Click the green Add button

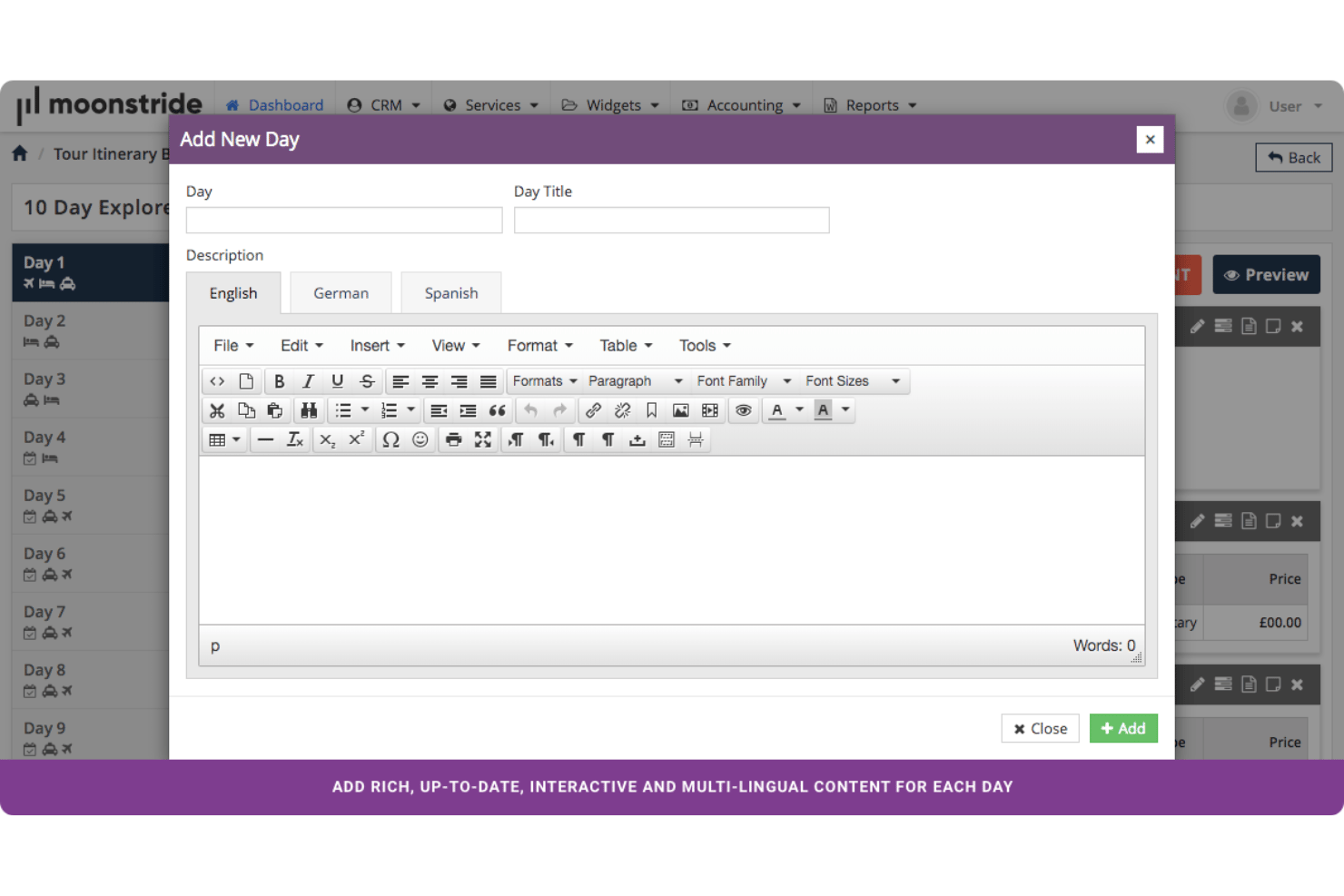point(1123,728)
